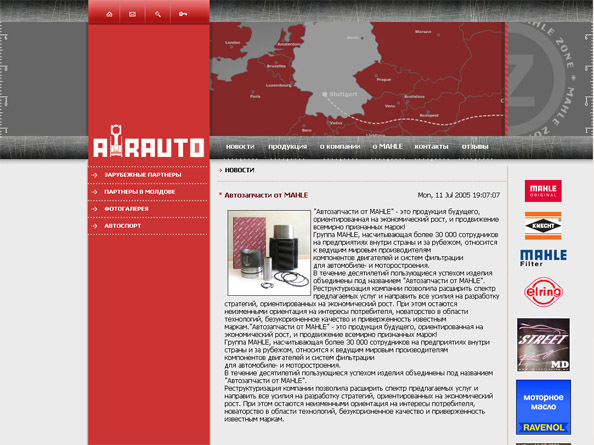Open the Продукция menu item

tap(288, 147)
